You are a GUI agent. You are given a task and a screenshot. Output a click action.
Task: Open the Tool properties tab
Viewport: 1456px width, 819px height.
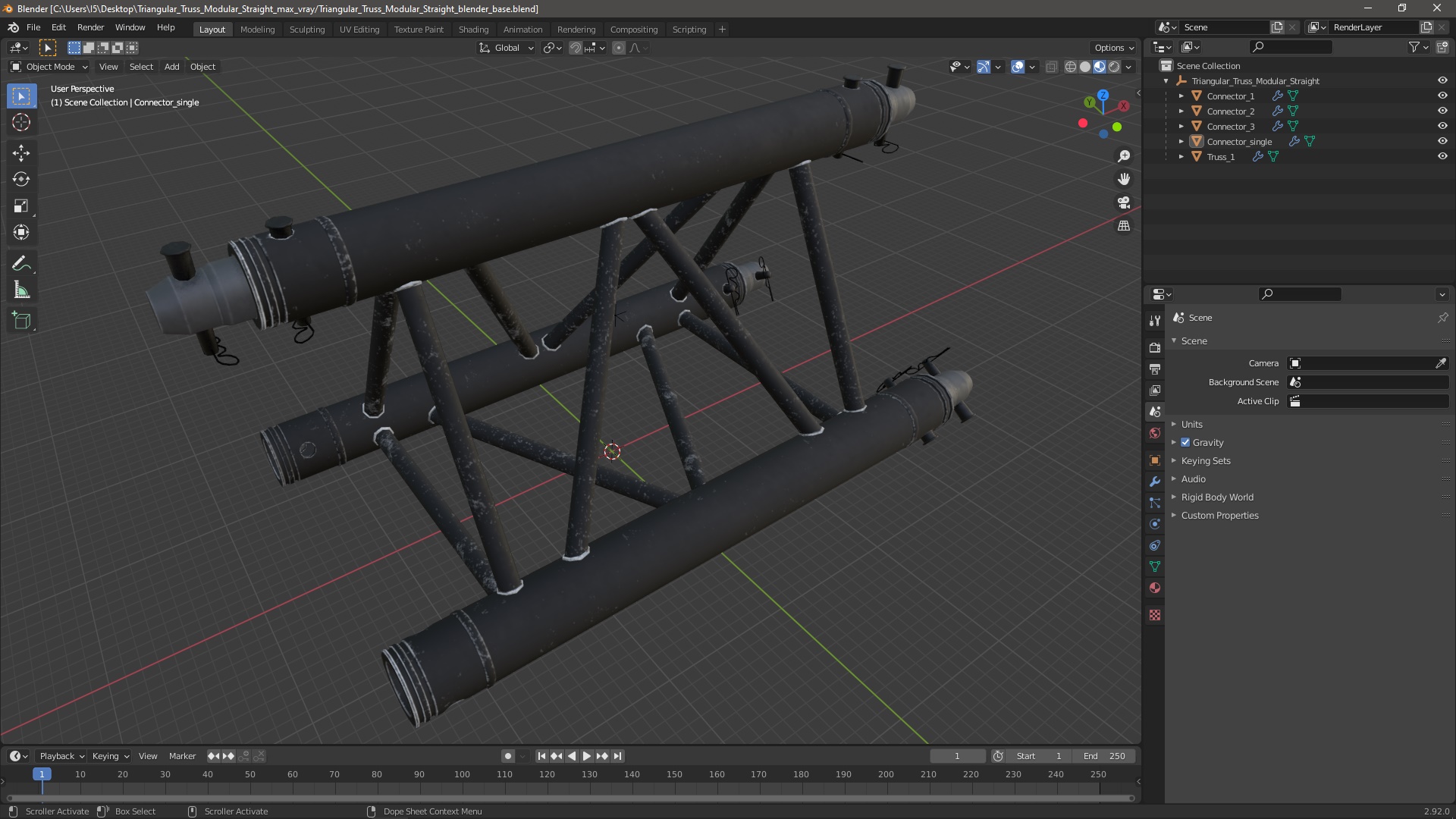coord(1155,321)
